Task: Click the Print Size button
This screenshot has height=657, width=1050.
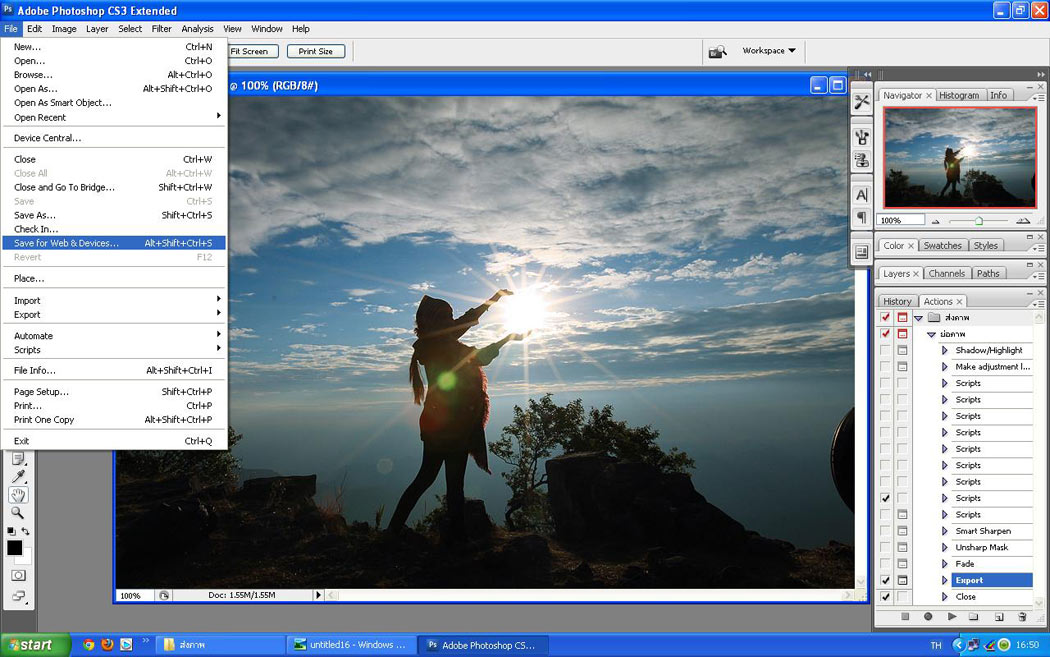Action: click(x=316, y=51)
